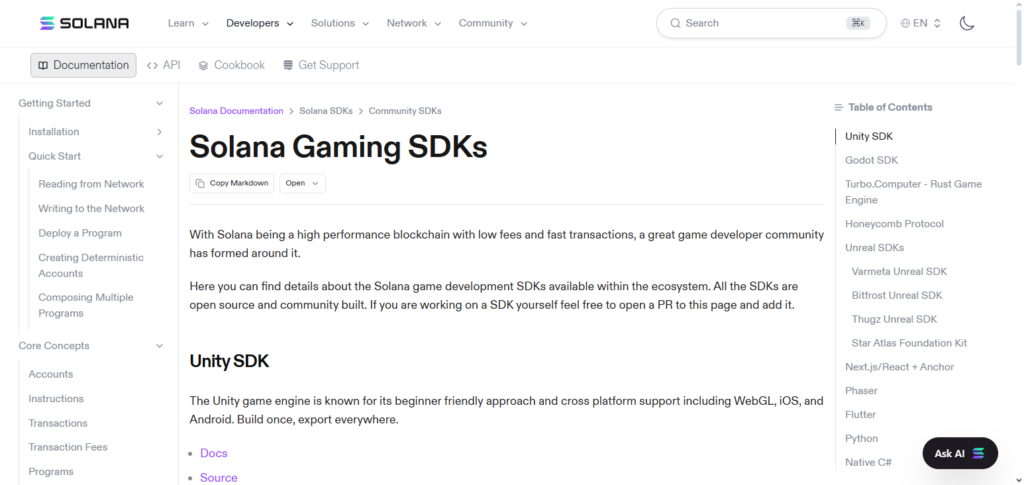
Task: Jump to Turbo.Computer Rust Game Engine
Action: coord(913,192)
